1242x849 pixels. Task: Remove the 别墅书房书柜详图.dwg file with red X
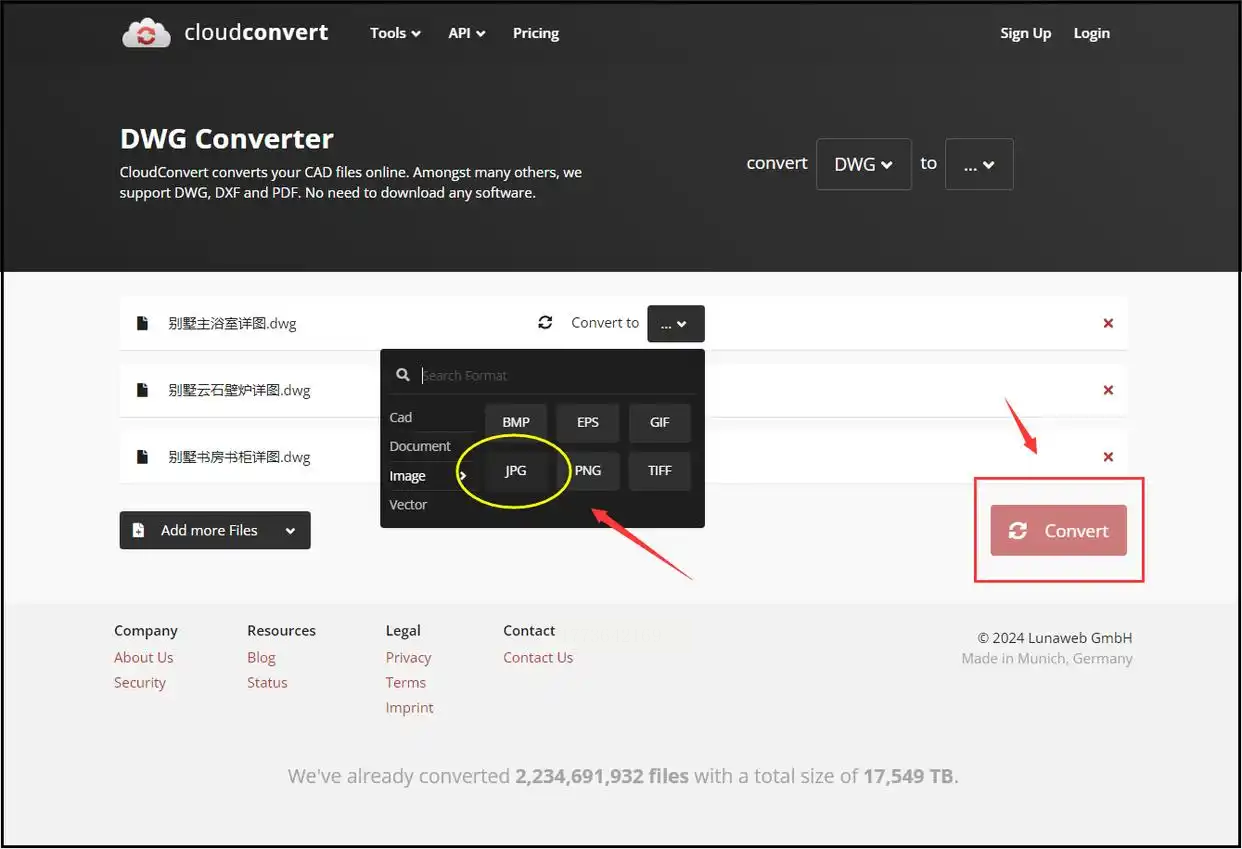(1108, 457)
